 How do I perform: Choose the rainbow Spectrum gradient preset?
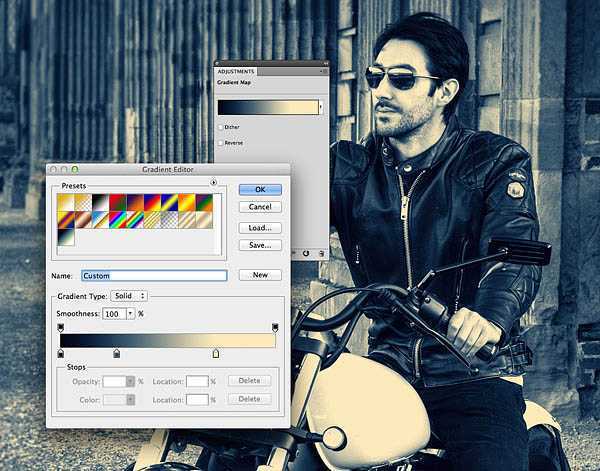[x=117, y=220]
